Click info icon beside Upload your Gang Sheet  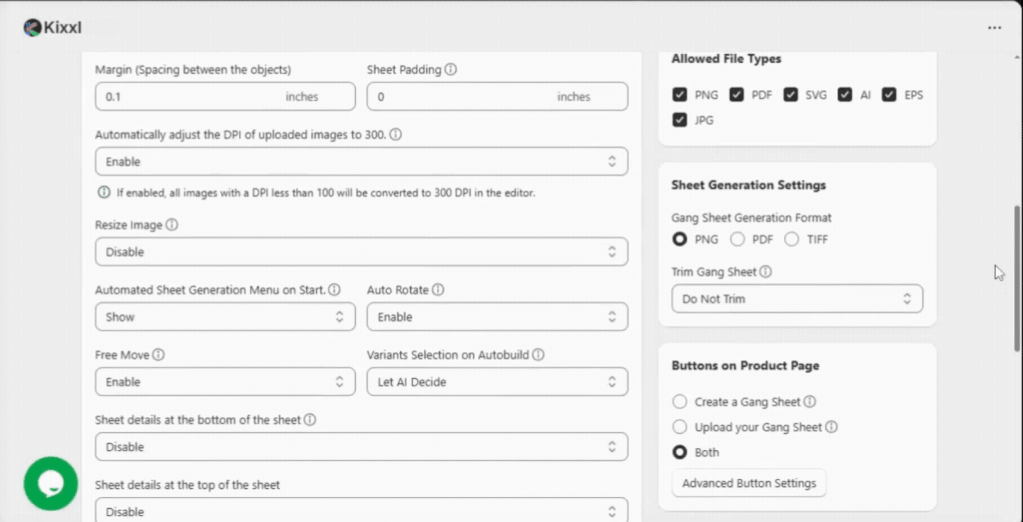point(831,427)
